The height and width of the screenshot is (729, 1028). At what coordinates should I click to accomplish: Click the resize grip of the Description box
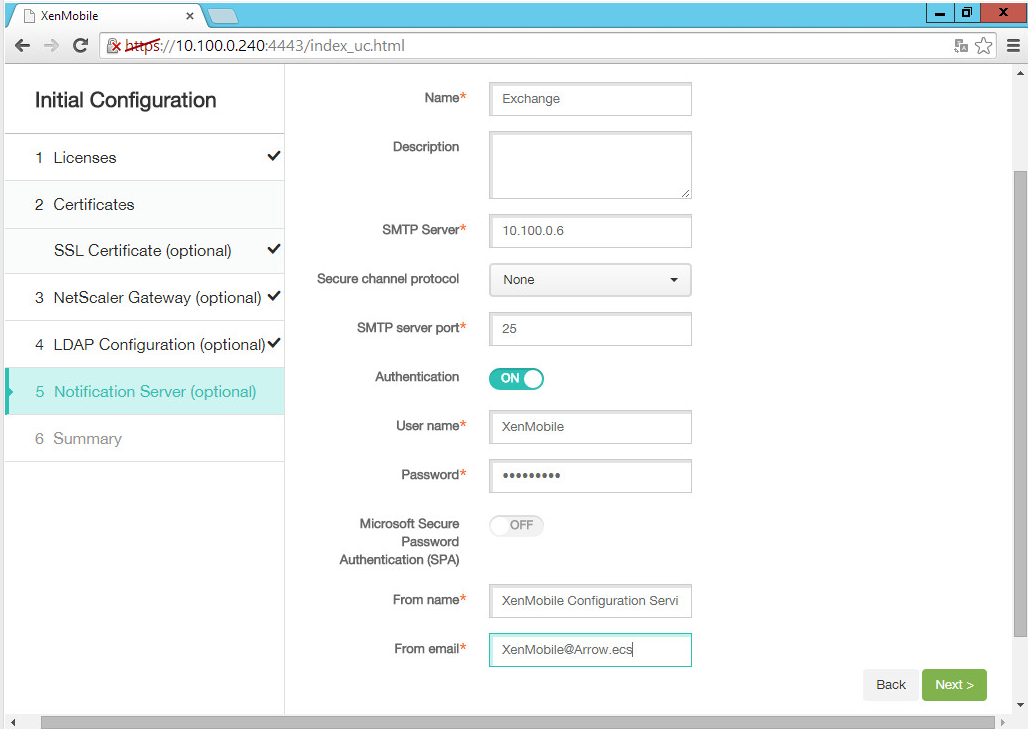[x=685, y=193]
